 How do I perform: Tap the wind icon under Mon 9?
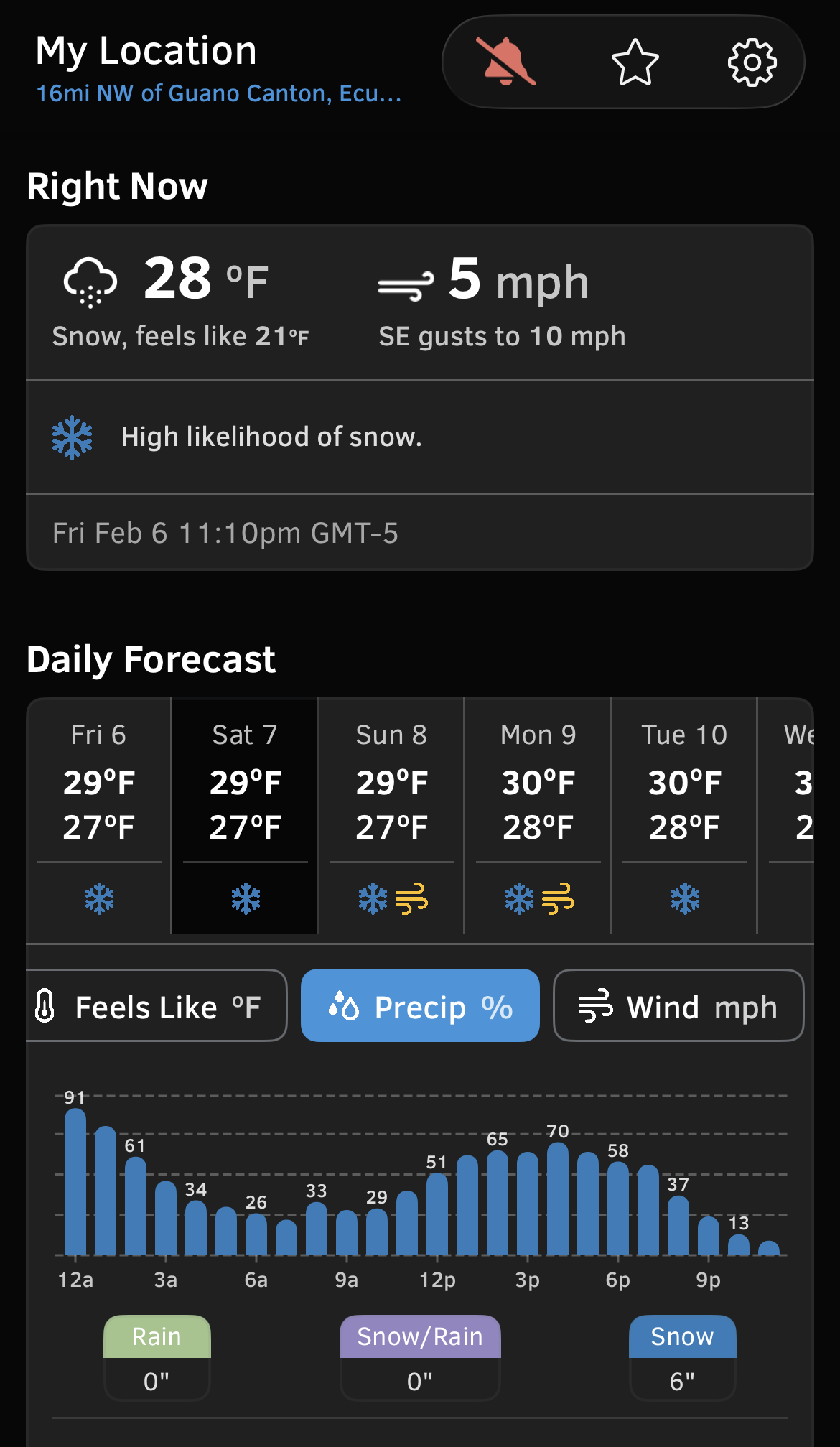(558, 898)
